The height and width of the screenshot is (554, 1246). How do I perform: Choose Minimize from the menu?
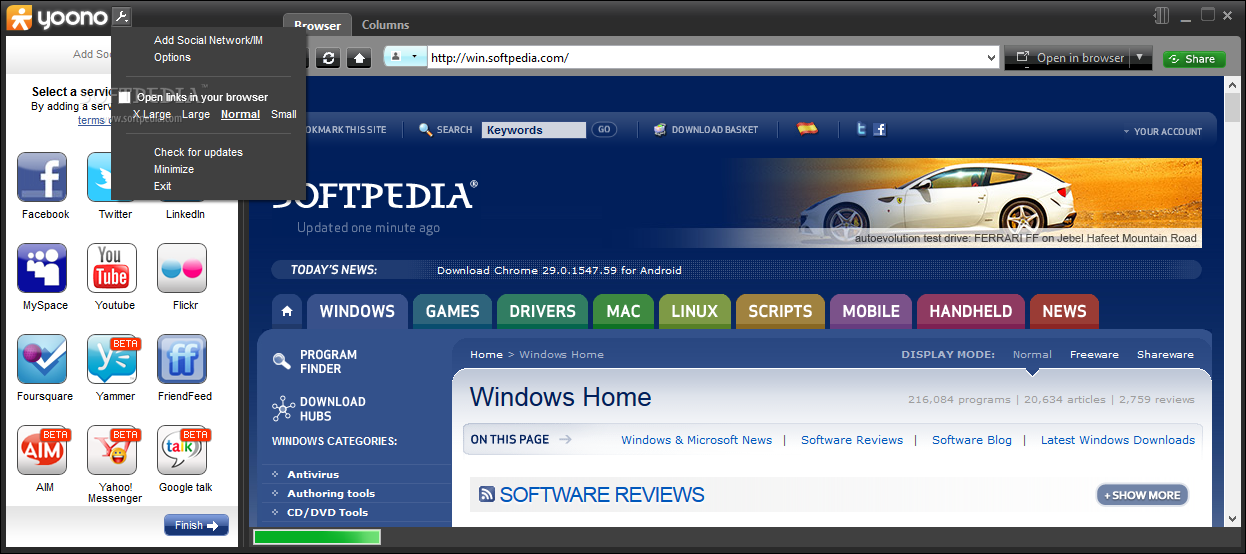click(174, 169)
